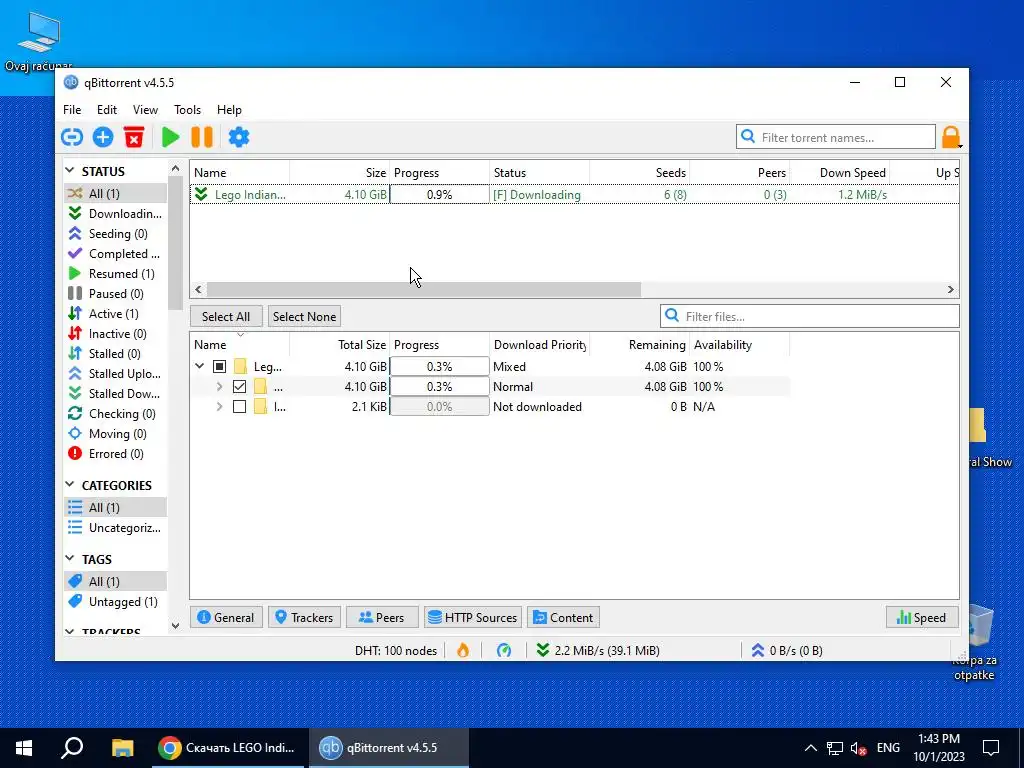Open Options with the gear icon
1024x768 pixels.
pyautogui.click(x=238, y=137)
